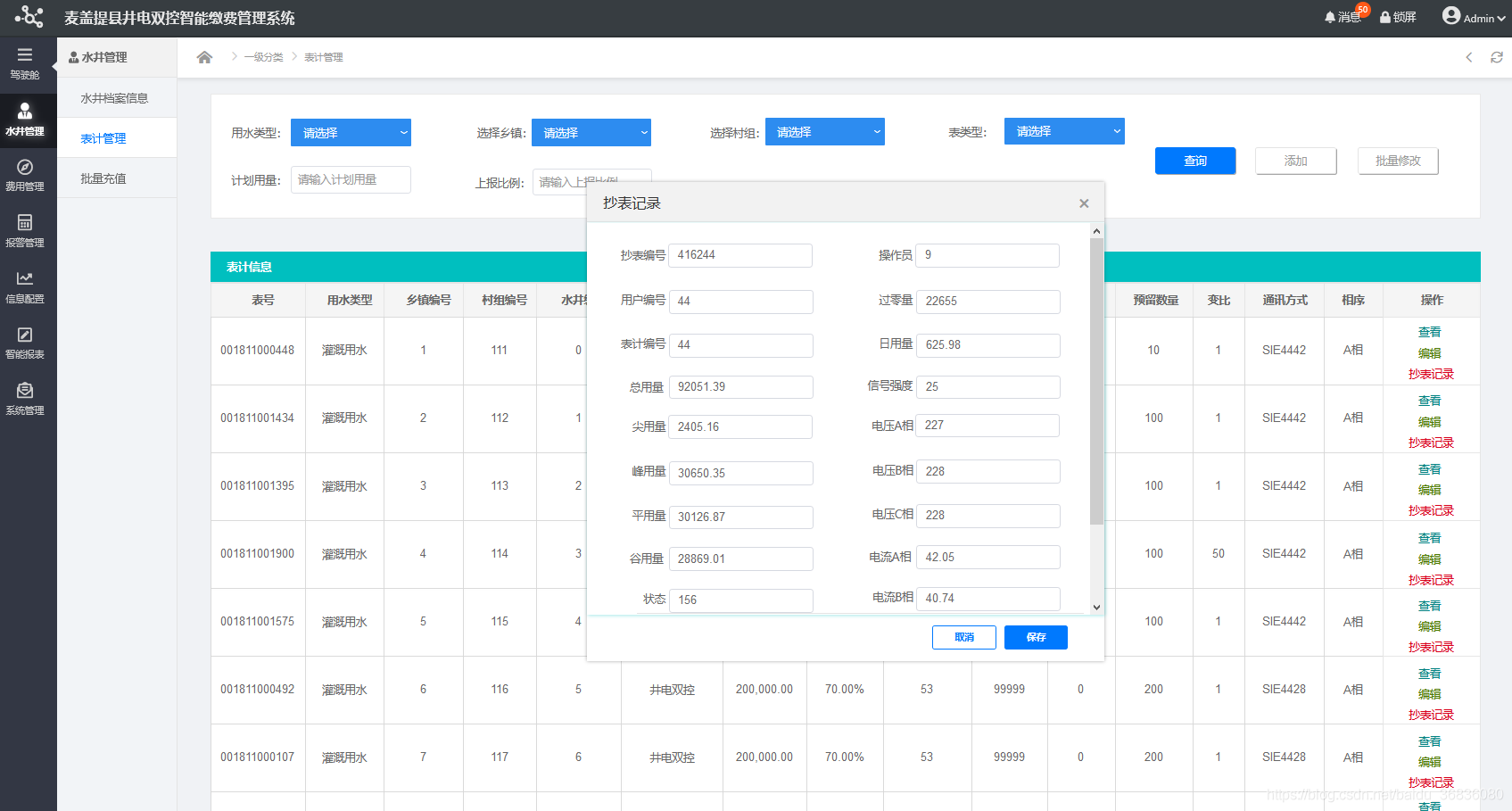Click the dialog scroll up arrow
Screen dimensions: 1512x811
click(1096, 231)
